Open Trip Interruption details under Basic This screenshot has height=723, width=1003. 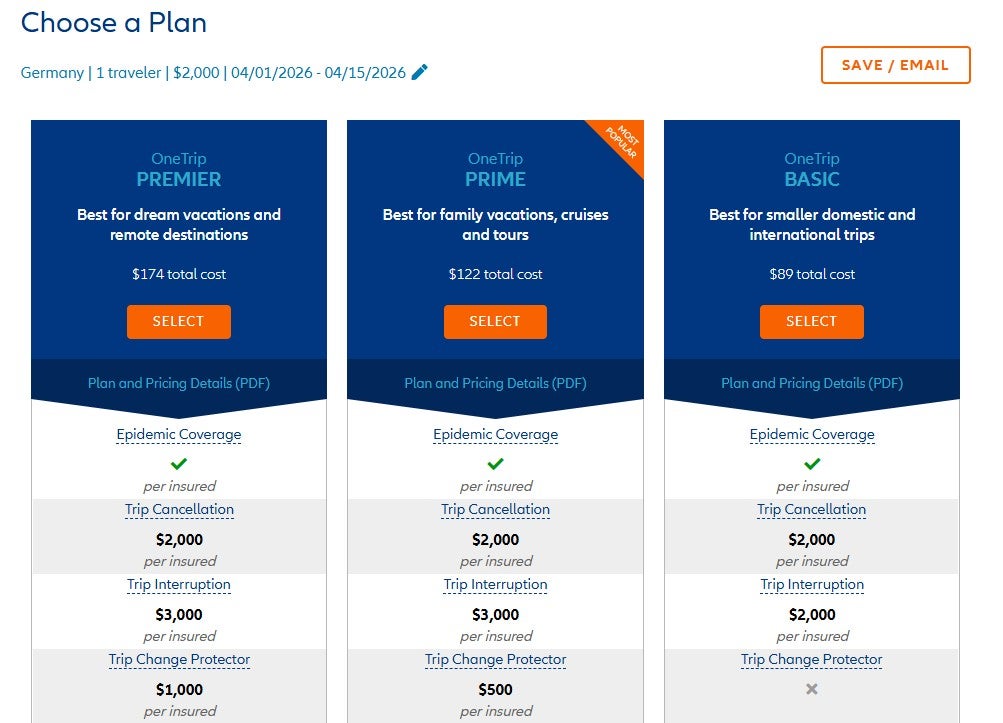(811, 584)
